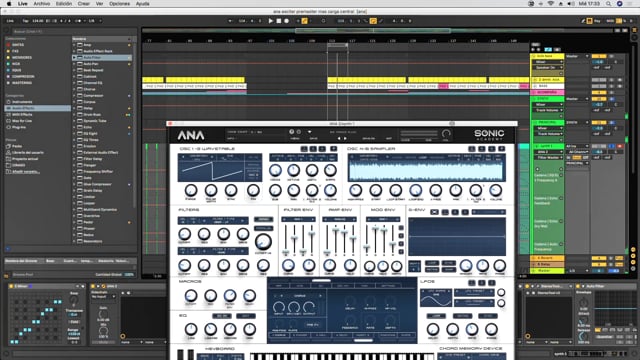Select the Instrumentos category icon
This screenshot has height=360, width=640.
point(9,102)
